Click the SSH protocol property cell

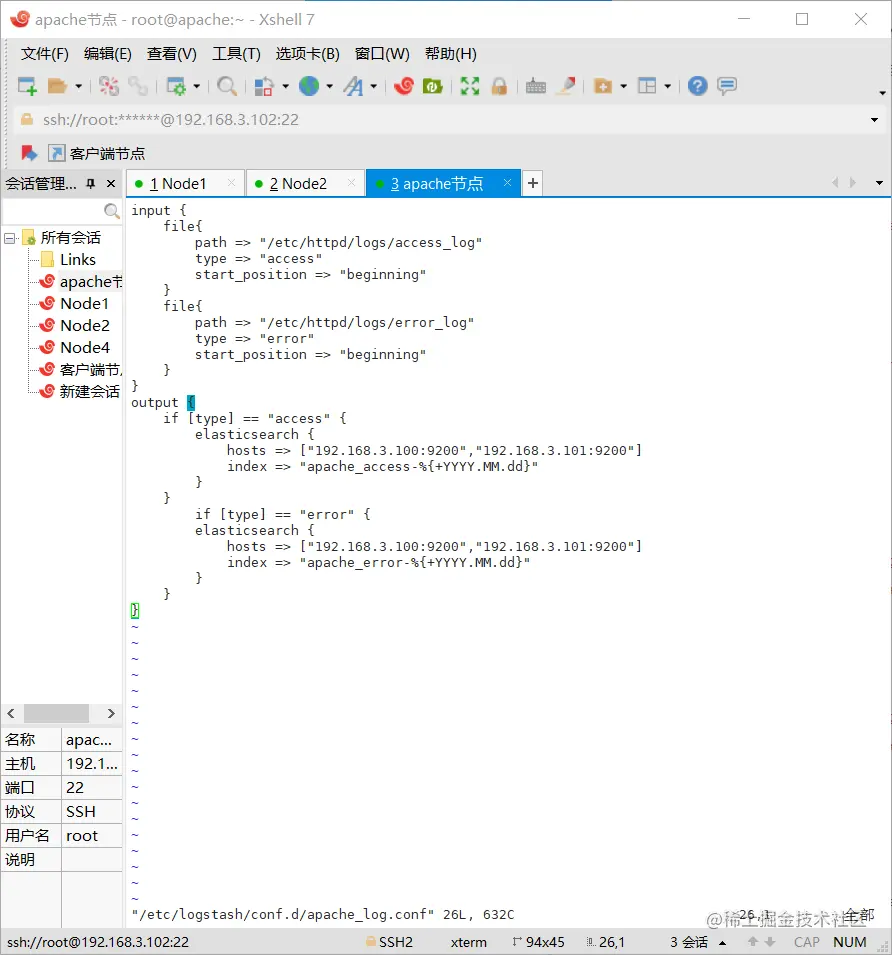pyautogui.click(x=92, y=812)
